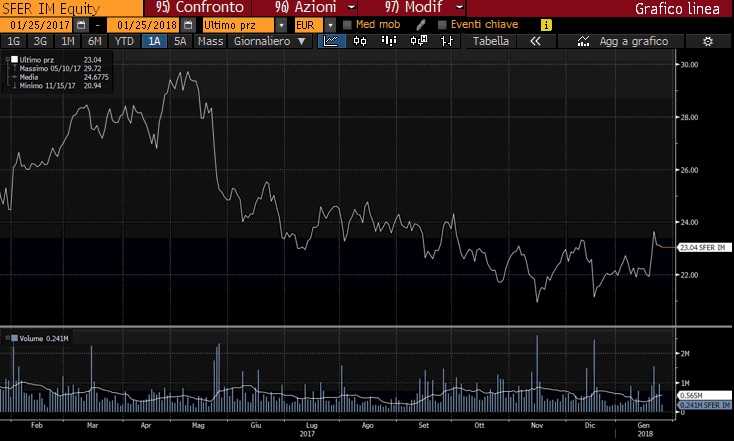Select the YTD time range tab
The image size is (734, 441).
point(124,41)
